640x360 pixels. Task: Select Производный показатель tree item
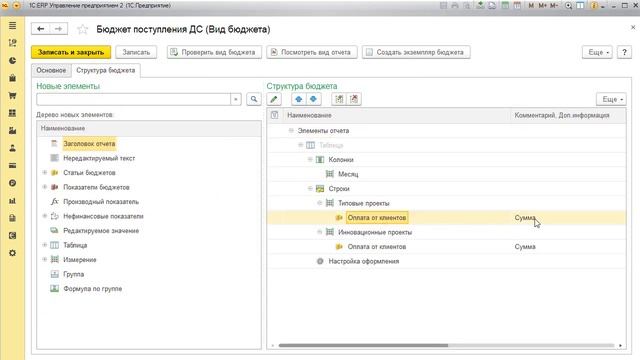pos(101,202)
